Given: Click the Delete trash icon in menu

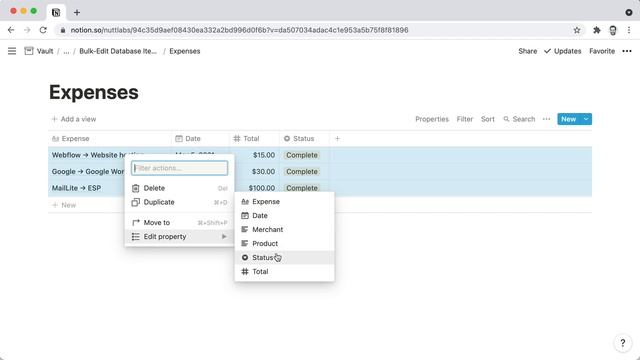Looking at the screenshot, I should [x=136, y=188].
